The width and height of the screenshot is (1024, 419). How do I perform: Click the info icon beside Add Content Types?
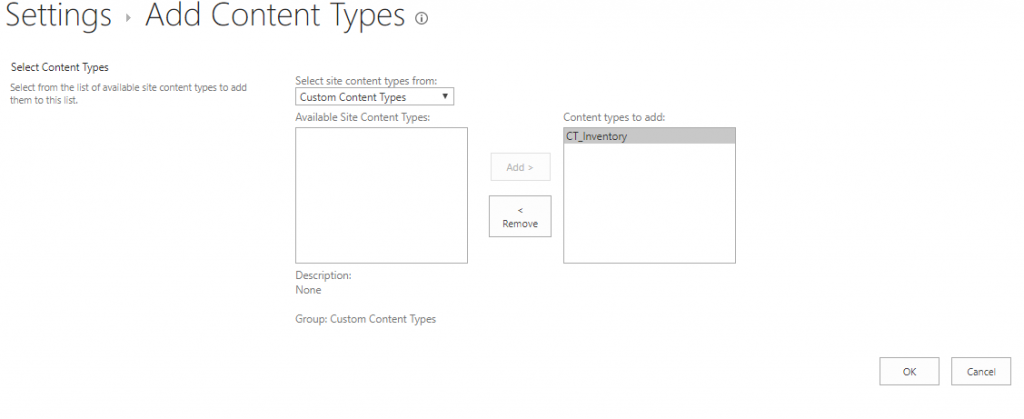click(x=421, y=18)
